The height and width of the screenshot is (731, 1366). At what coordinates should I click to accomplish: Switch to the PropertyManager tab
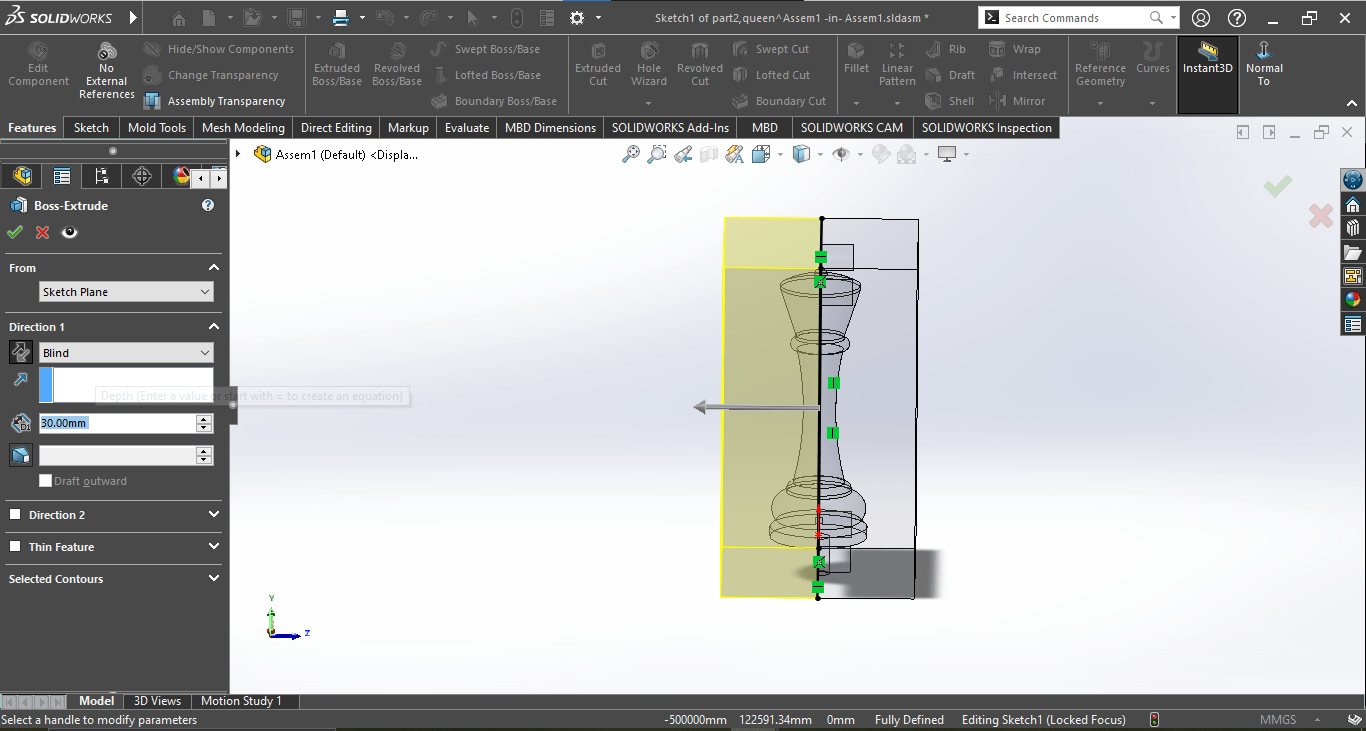click(x=61, y=176)
